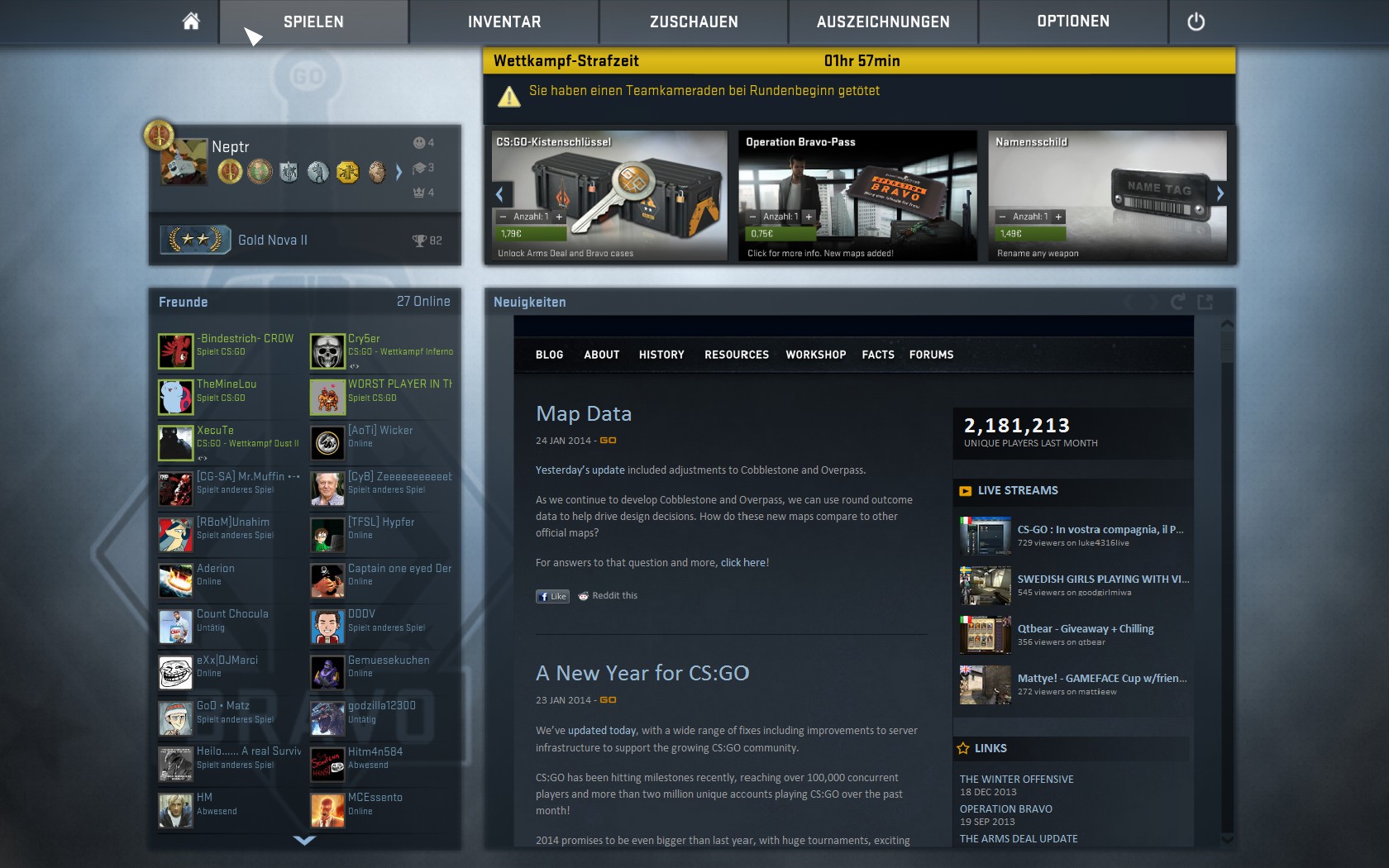Screen dimensions: 1389x868
Task: Click the power quit icon
Action: point(1196,22)
